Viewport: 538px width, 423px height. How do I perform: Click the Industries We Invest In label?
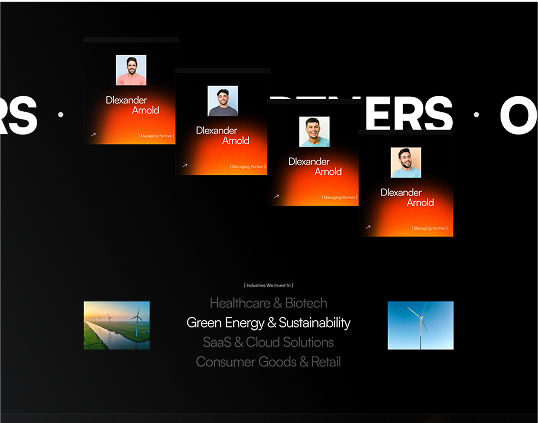[268, 285]
